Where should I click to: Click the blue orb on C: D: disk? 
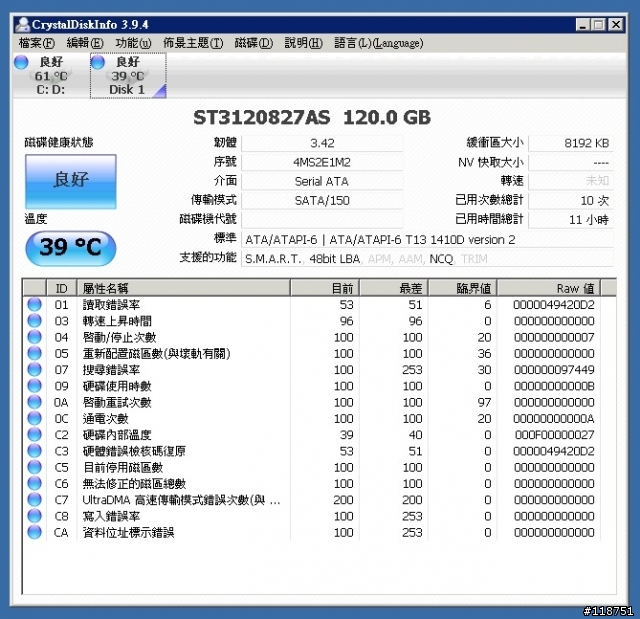21,62
